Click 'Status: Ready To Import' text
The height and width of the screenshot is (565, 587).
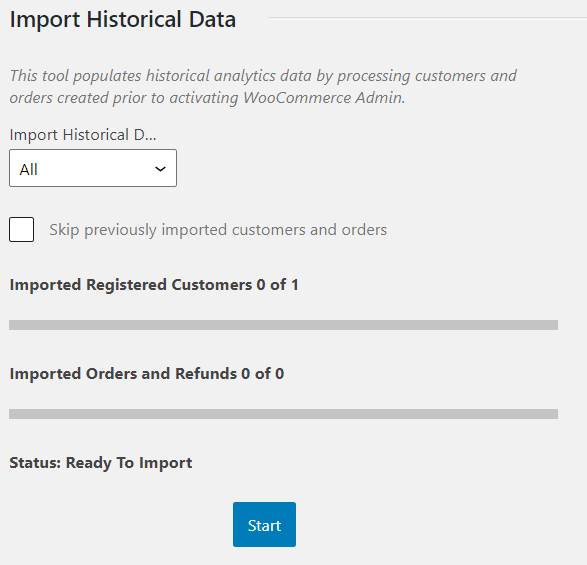[x=101, y=463]
